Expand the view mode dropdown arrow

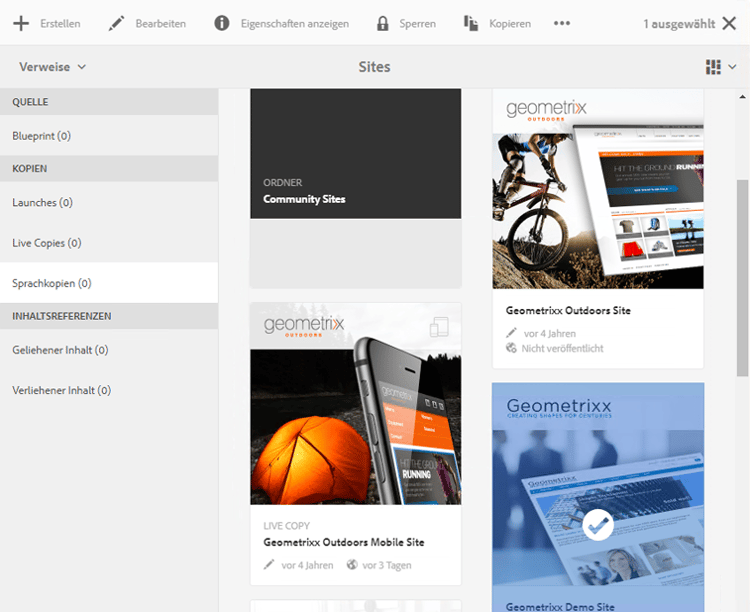pos(732,67)
